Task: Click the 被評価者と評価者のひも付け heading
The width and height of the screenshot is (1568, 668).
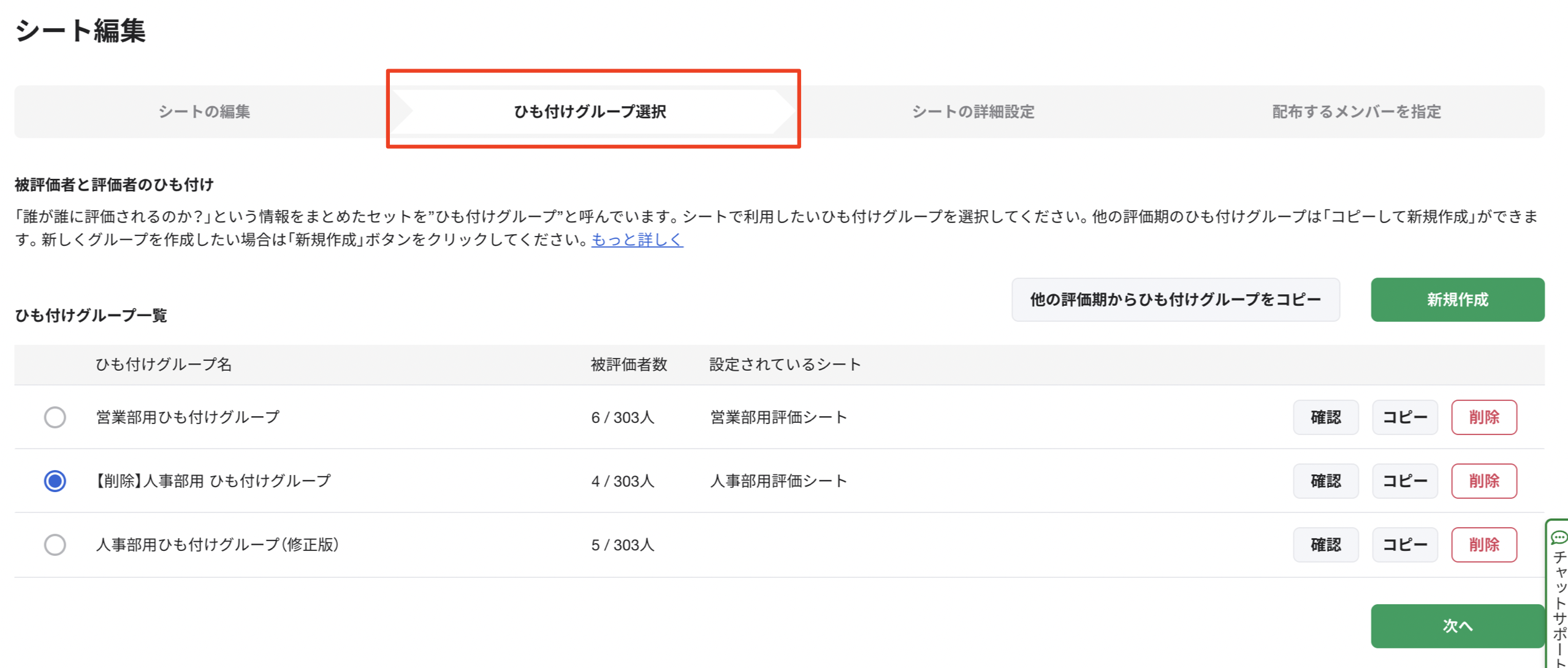Action: 114,184
